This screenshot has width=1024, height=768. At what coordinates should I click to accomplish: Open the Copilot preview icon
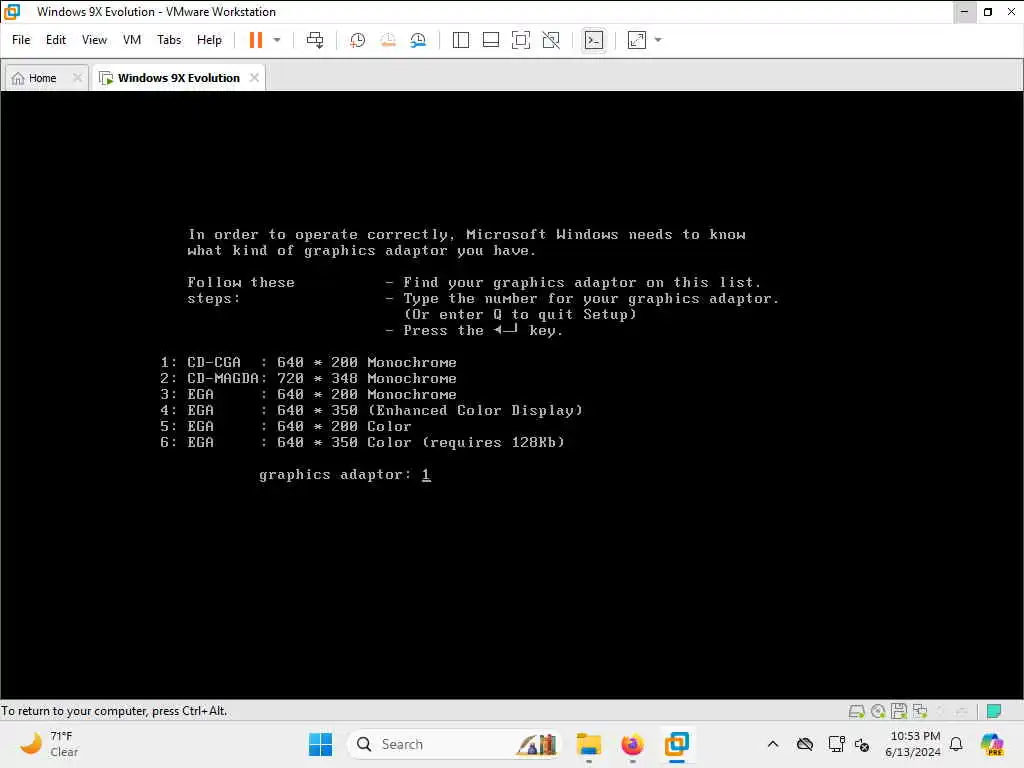point(992,744)
